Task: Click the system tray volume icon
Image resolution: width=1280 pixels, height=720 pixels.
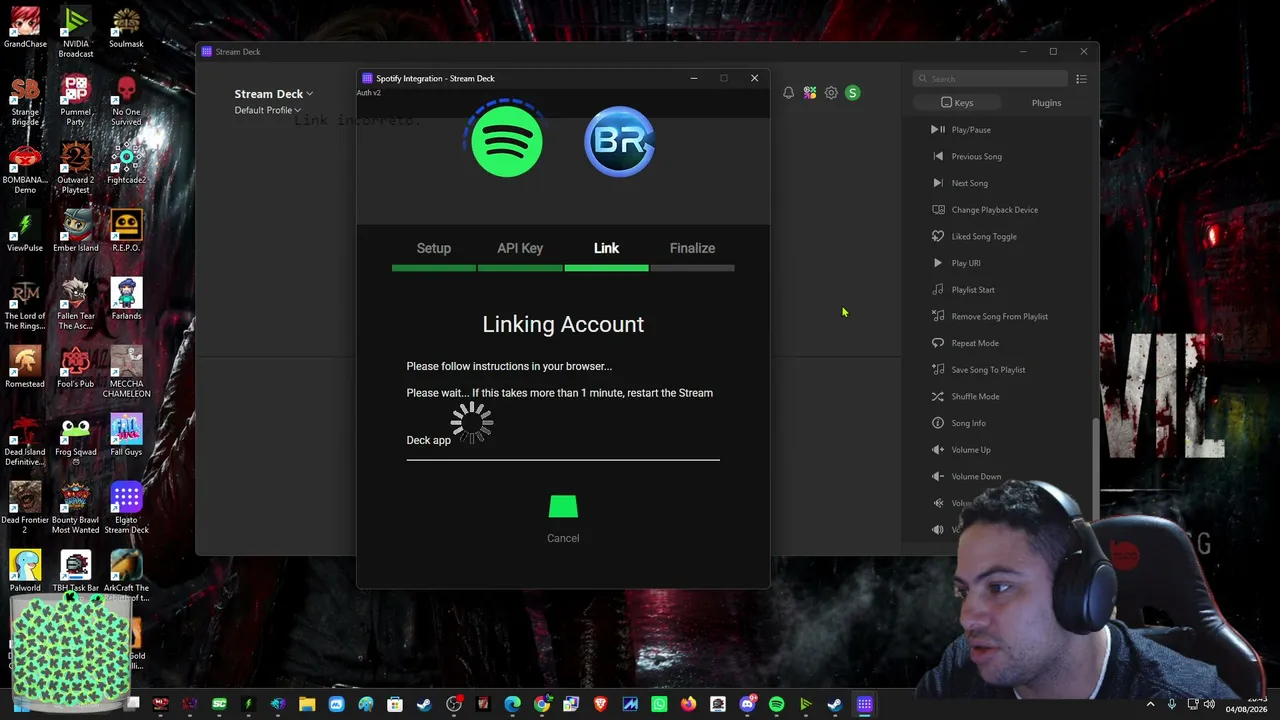Action: pos(1210,705)
